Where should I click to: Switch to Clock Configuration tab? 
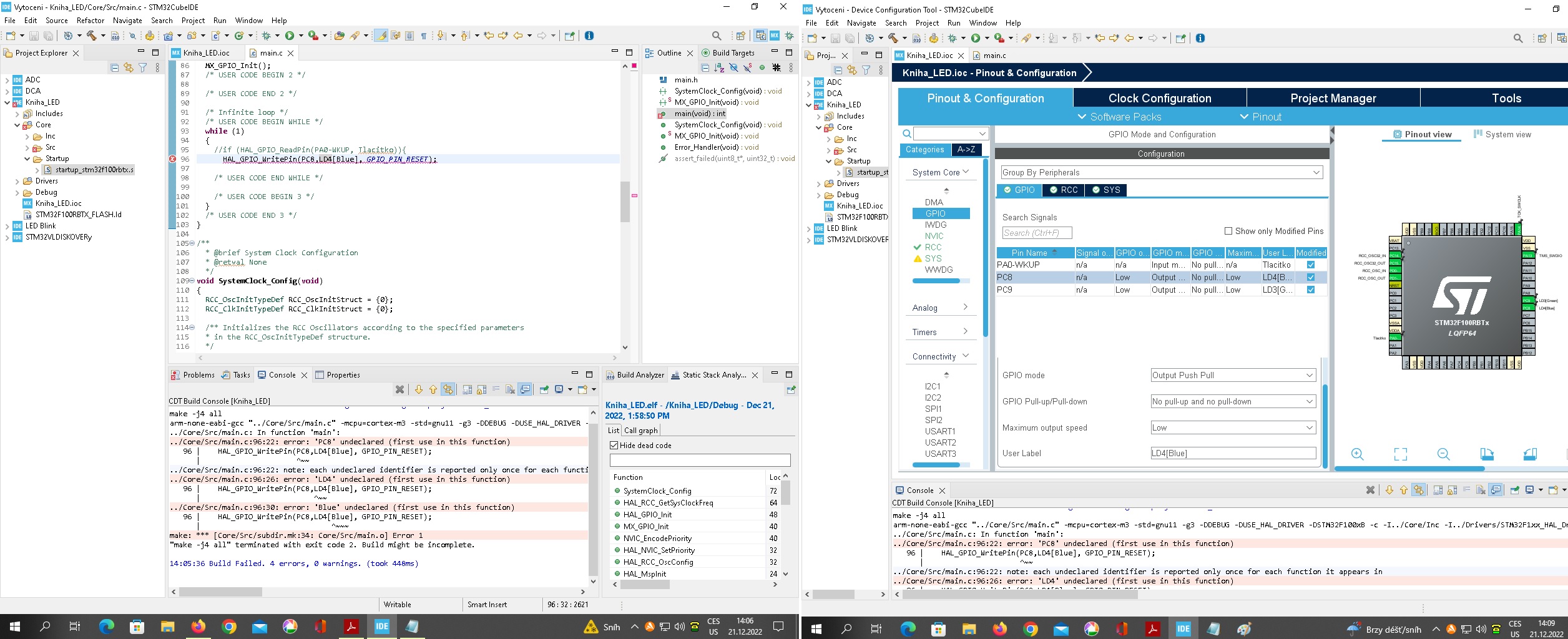pos(1159,98)
